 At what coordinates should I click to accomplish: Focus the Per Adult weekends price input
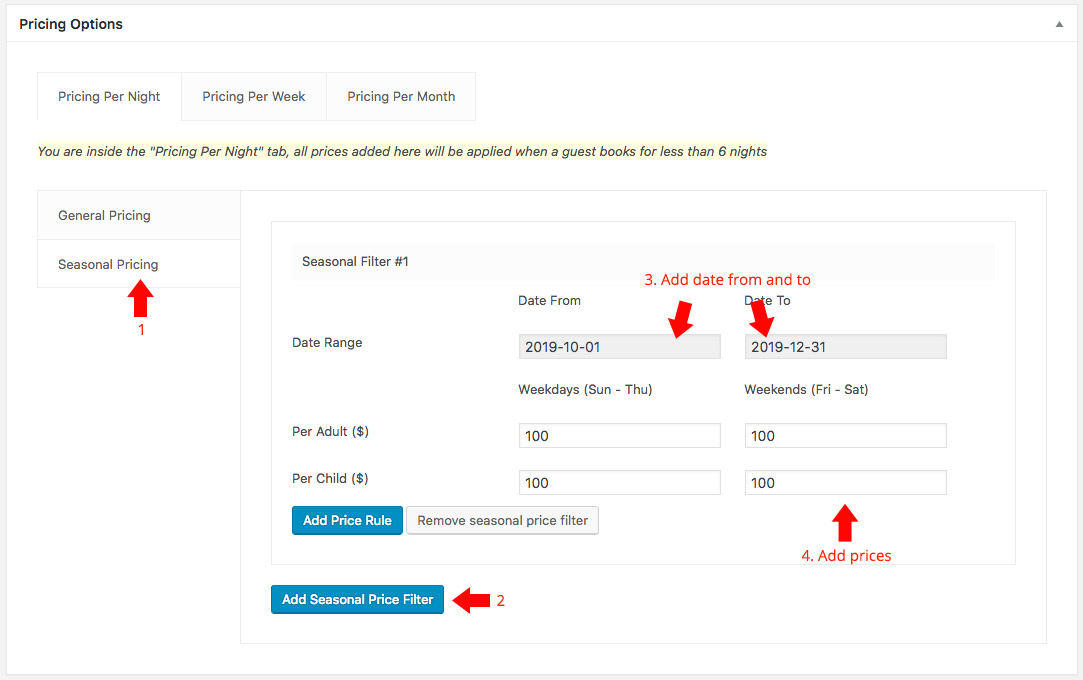pyautogui.click(x=845, y=436)
